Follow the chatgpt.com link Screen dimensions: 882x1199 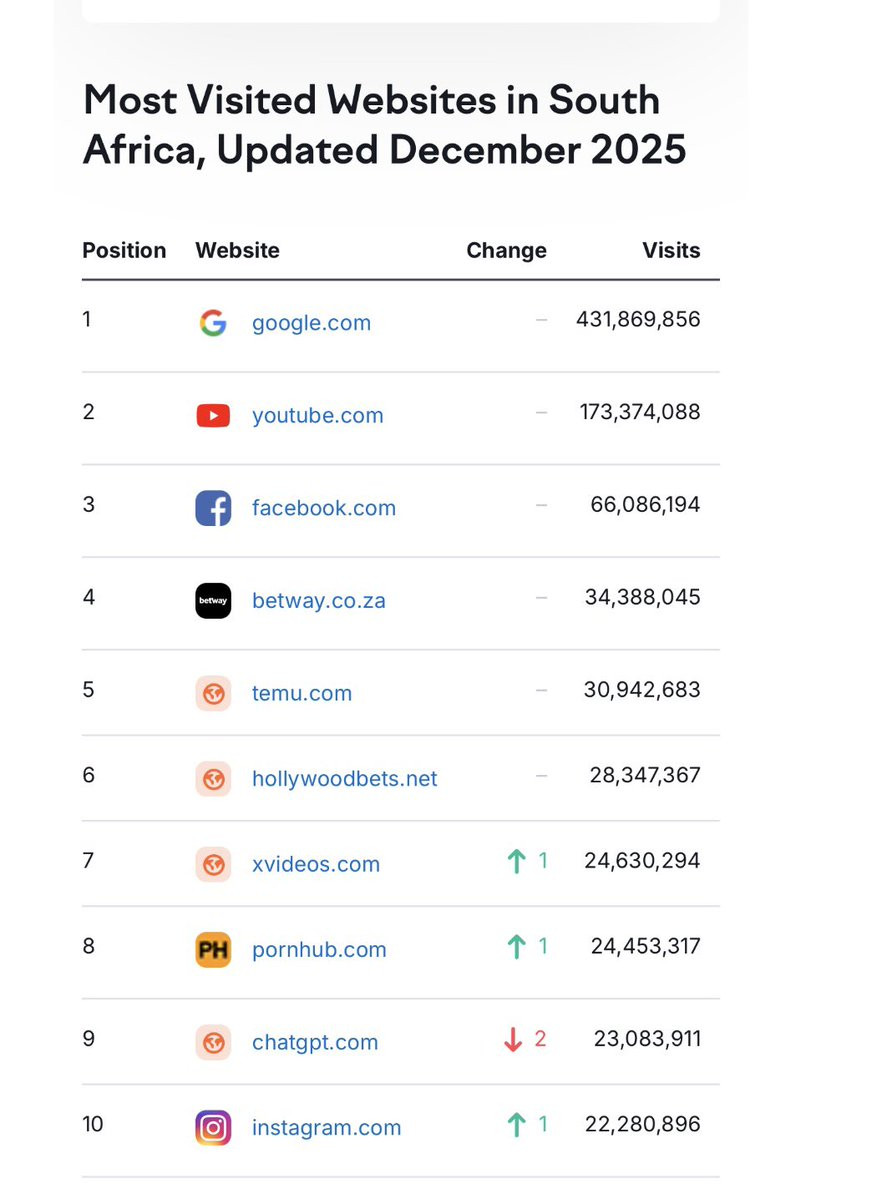tap(315, 1043)
